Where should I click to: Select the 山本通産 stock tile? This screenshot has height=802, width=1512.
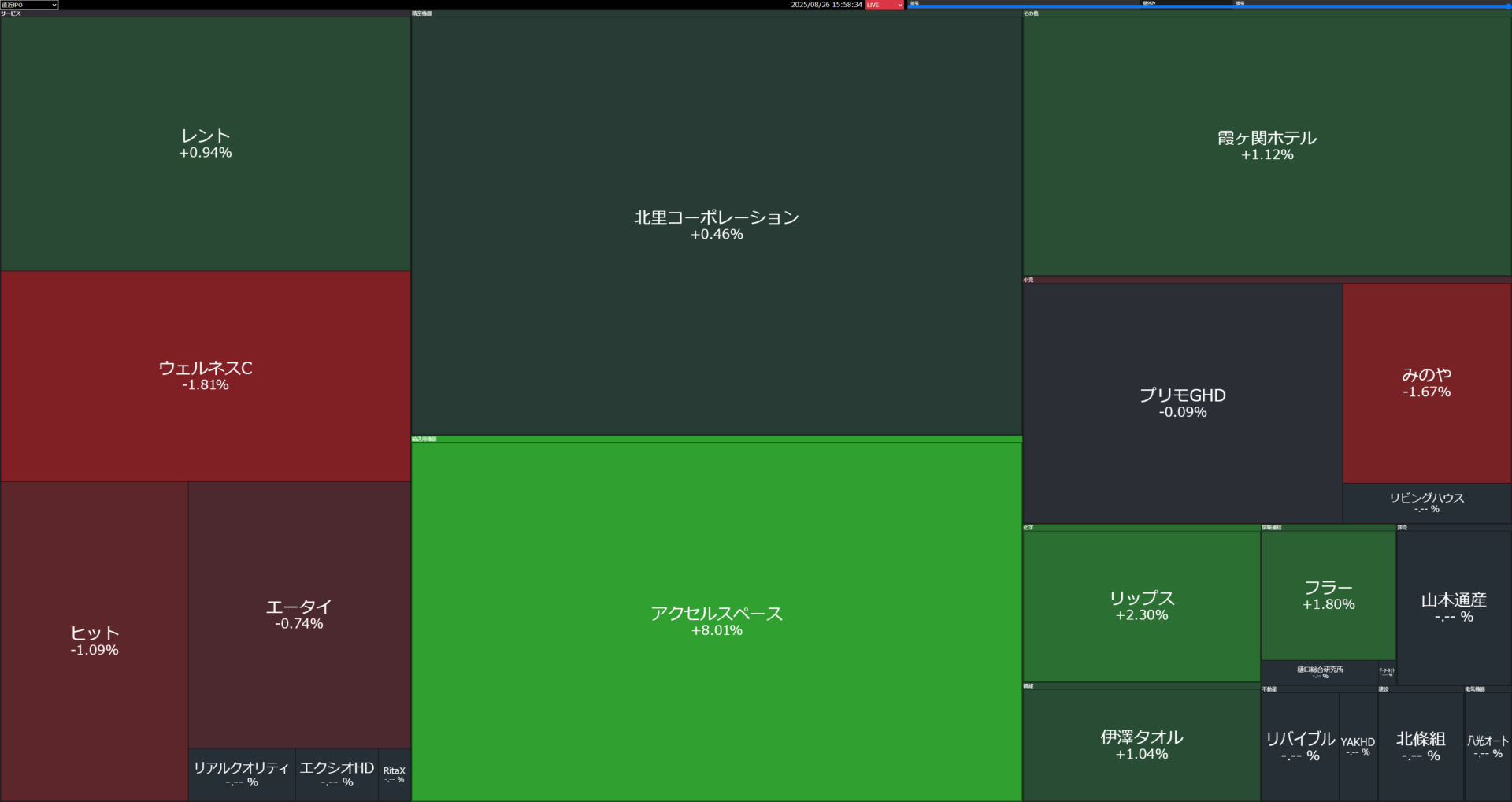tap(1454, 607)
